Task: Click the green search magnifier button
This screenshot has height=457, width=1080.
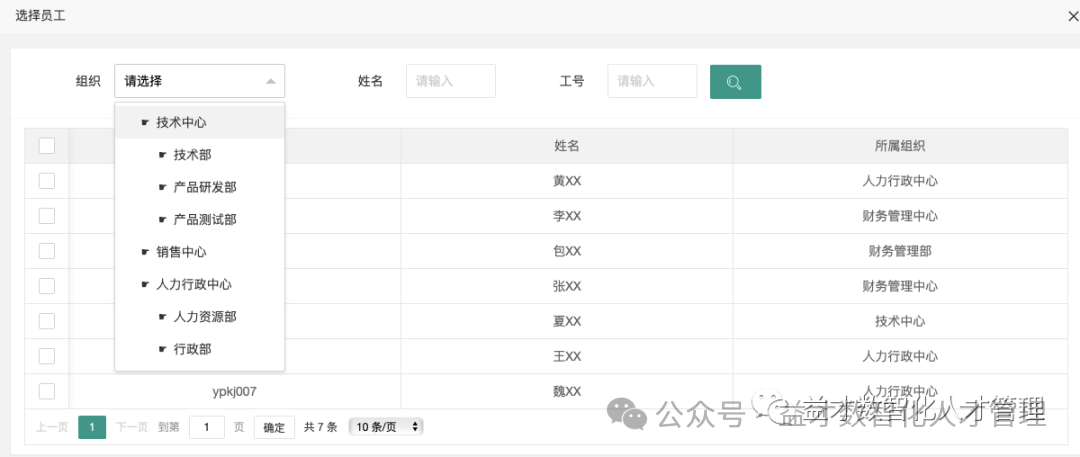Action: (735, 81)
